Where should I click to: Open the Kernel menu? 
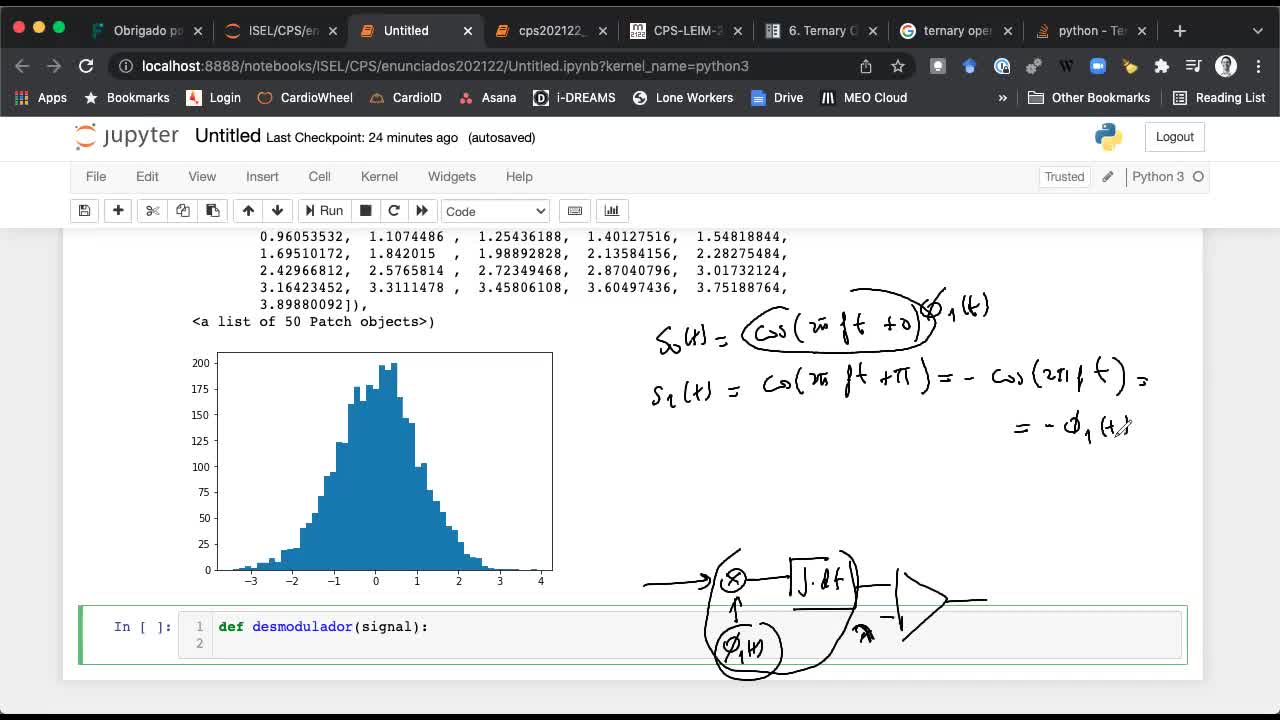pyautogui.click(x=379, y=176)
